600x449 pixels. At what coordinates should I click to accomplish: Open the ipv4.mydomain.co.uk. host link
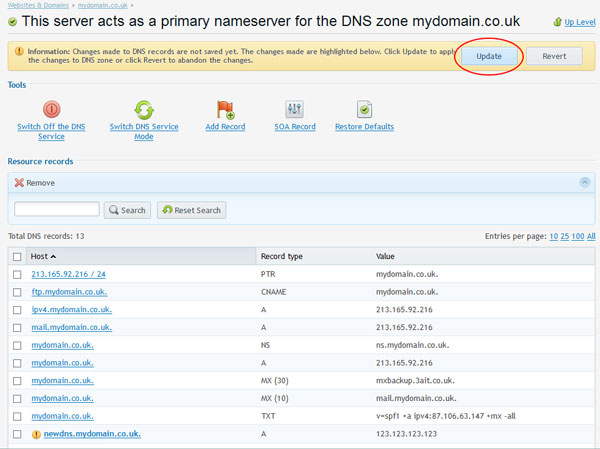[x=72, y=309]
